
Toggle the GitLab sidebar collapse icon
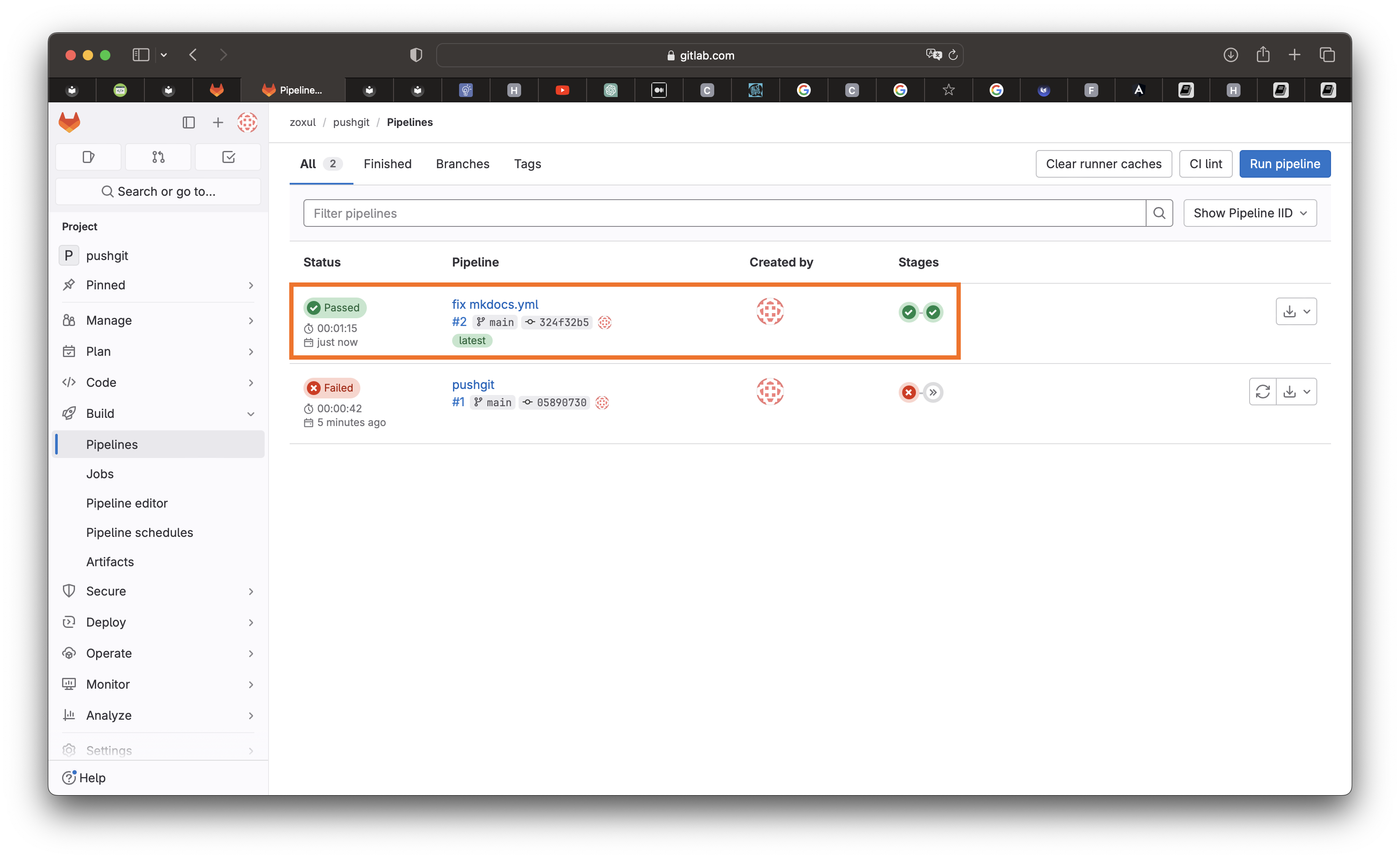tap(189, 122)
